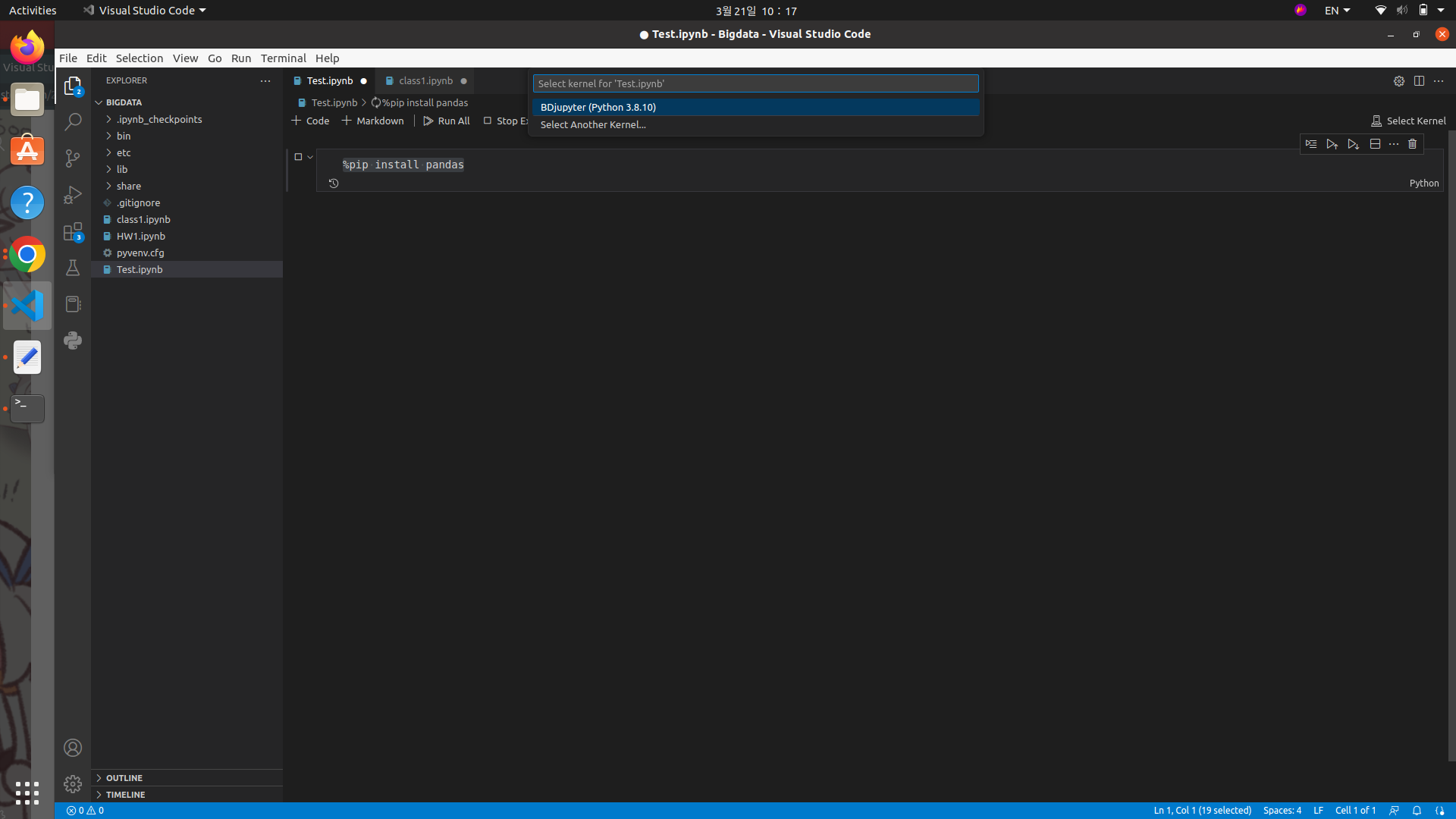The image size is (1456, 819).
Task: Open class1.ipynb in explorer tree
Action: tap(143, 219)
